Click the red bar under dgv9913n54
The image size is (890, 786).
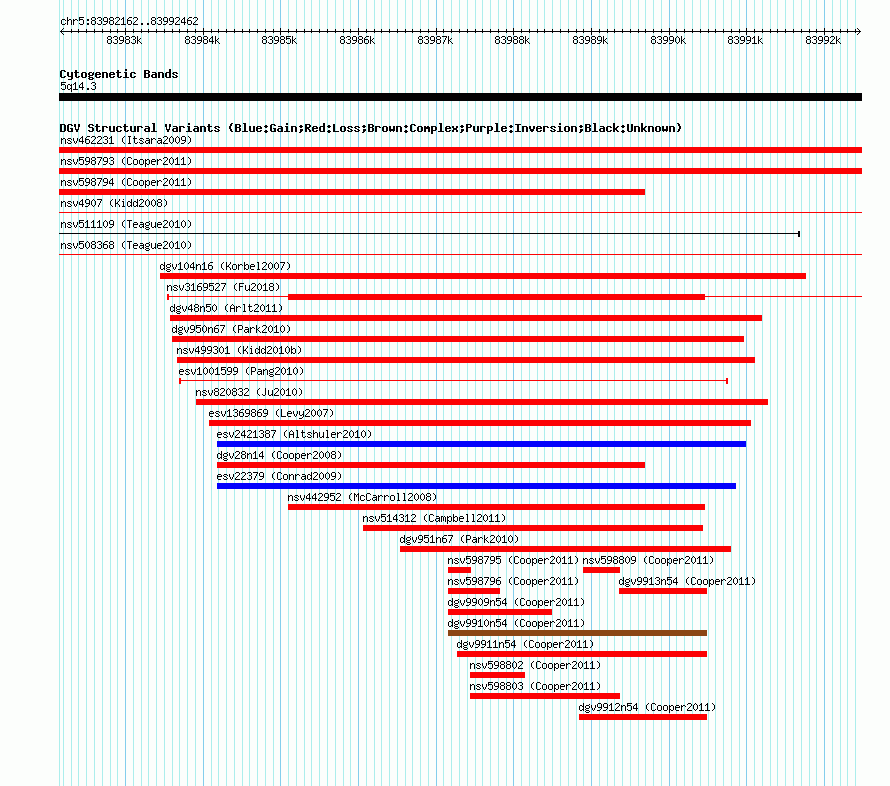(x=663, y=591)
